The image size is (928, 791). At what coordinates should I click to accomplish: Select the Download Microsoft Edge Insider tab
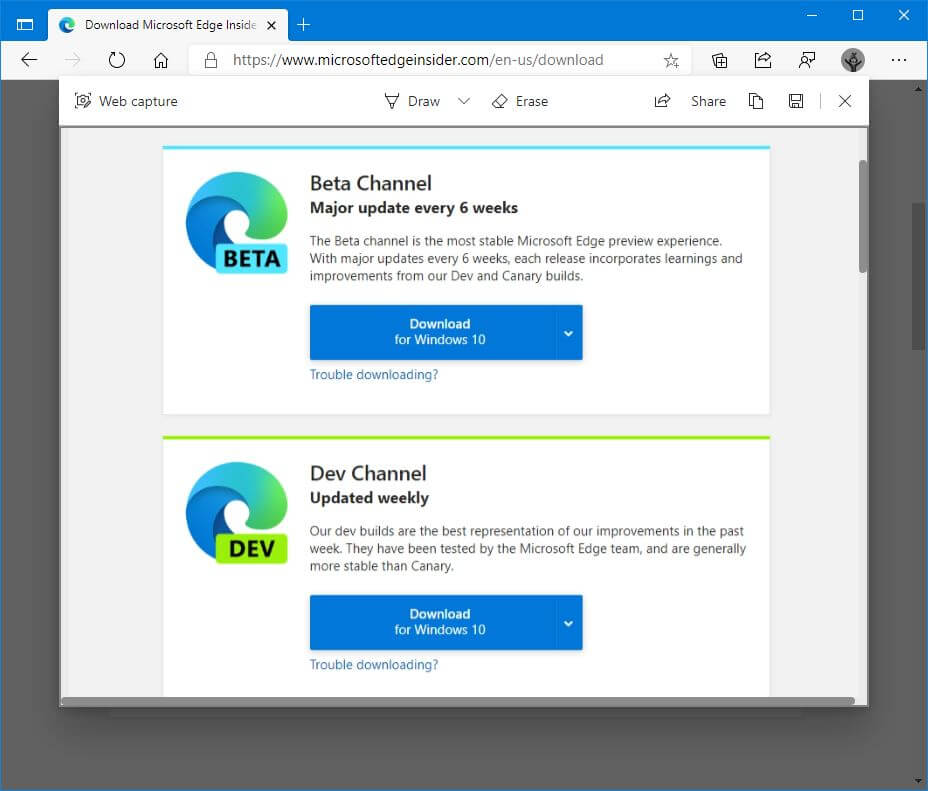point(168,25)
